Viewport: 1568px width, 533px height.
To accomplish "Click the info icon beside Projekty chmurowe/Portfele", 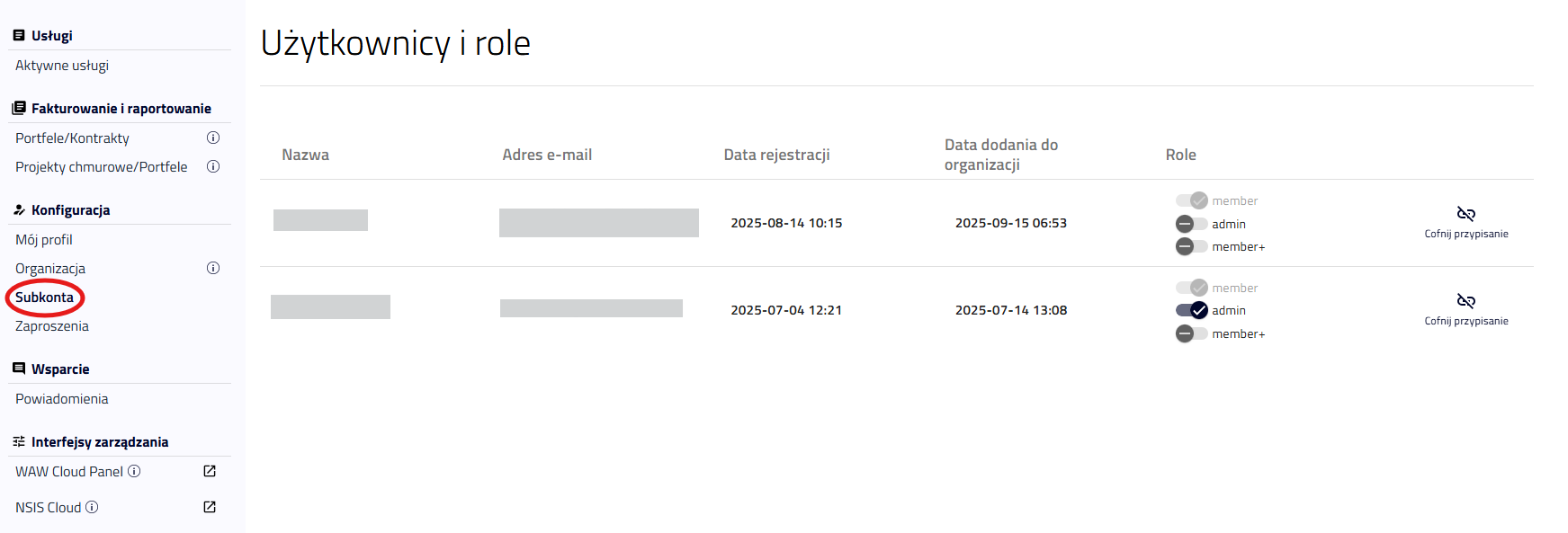I will (x=213, y=166).
